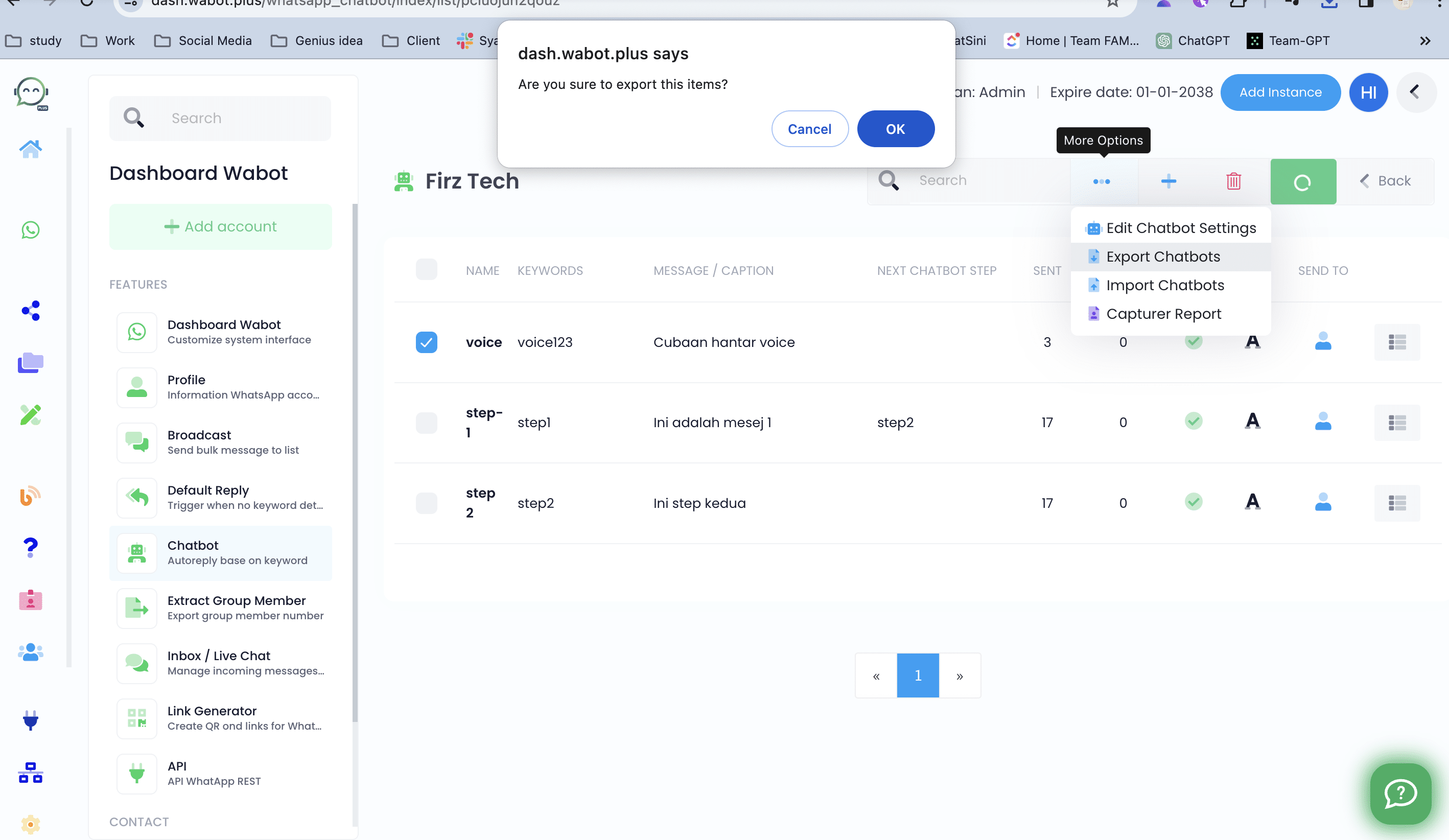The height and width of the screenshot is (840, 1449).
Task: Click the Add account button
Action: (x=221, y=226)
